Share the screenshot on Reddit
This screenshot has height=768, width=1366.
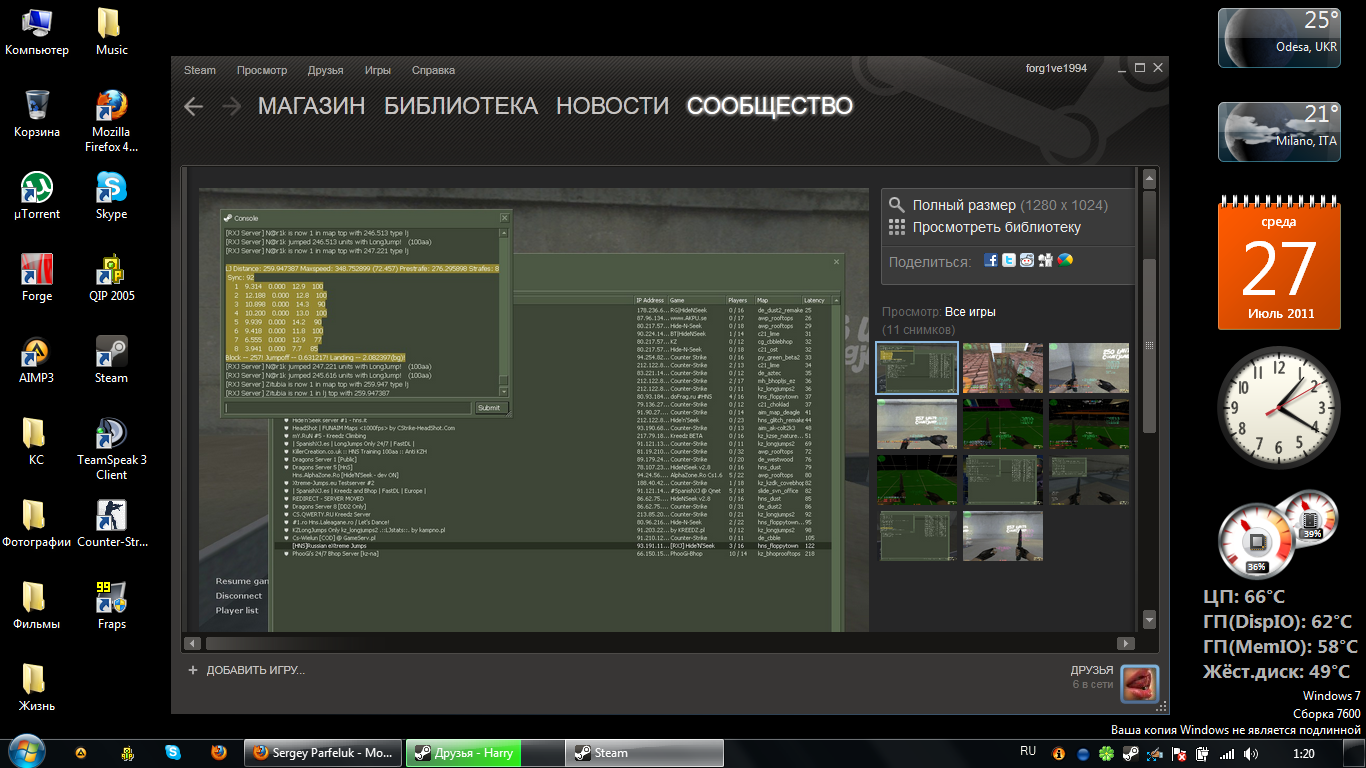(x=1027, y=260)
